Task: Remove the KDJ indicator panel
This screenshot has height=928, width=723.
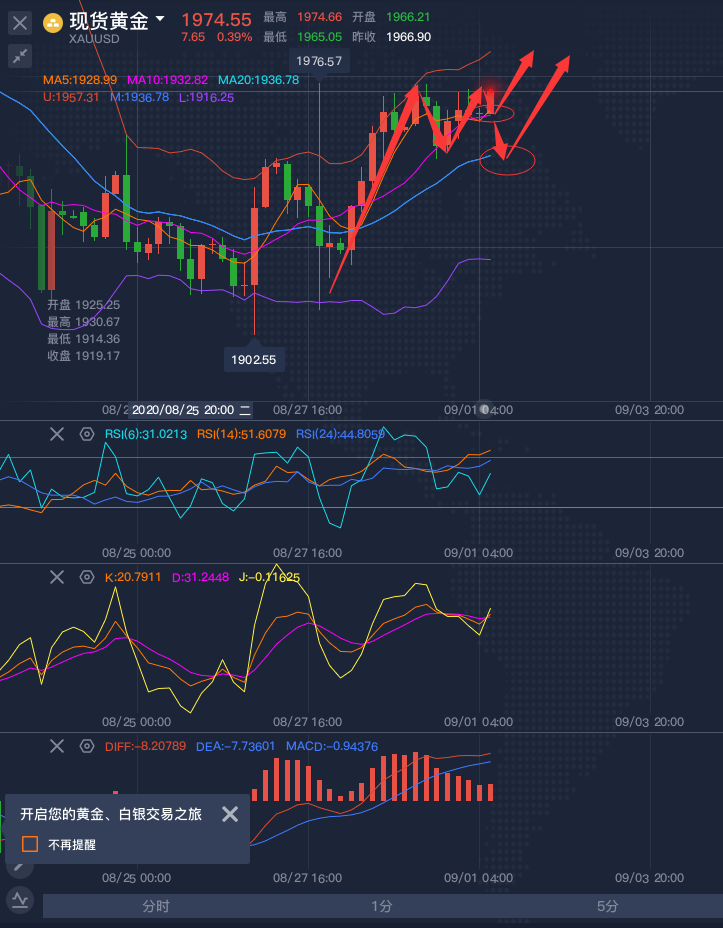Action: click(x=57, y=577)
